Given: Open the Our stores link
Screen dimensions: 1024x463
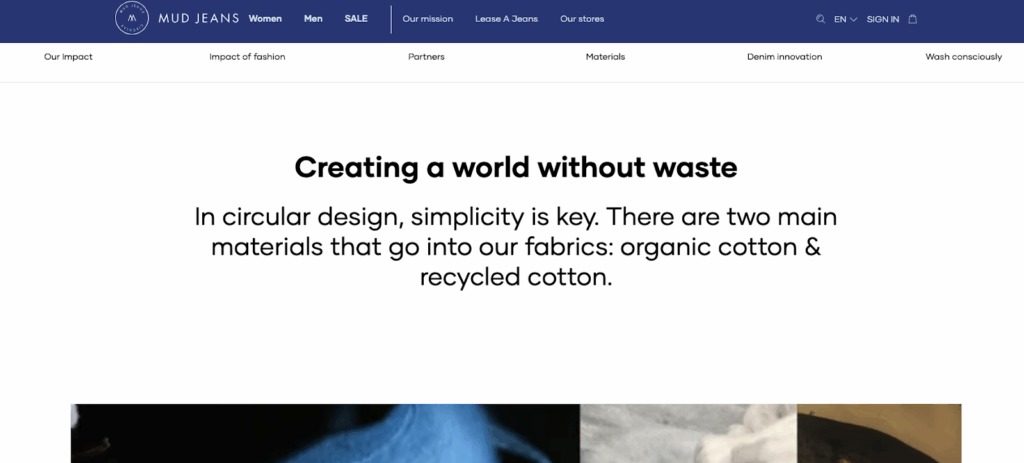Looking at the screenshot, I should (582, 19).
